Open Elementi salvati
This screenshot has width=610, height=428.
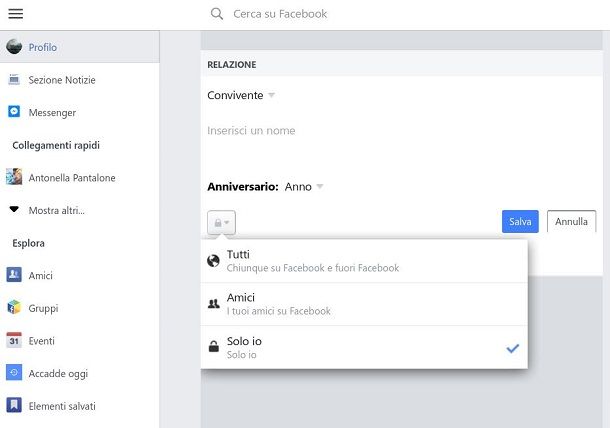[62, 406]
